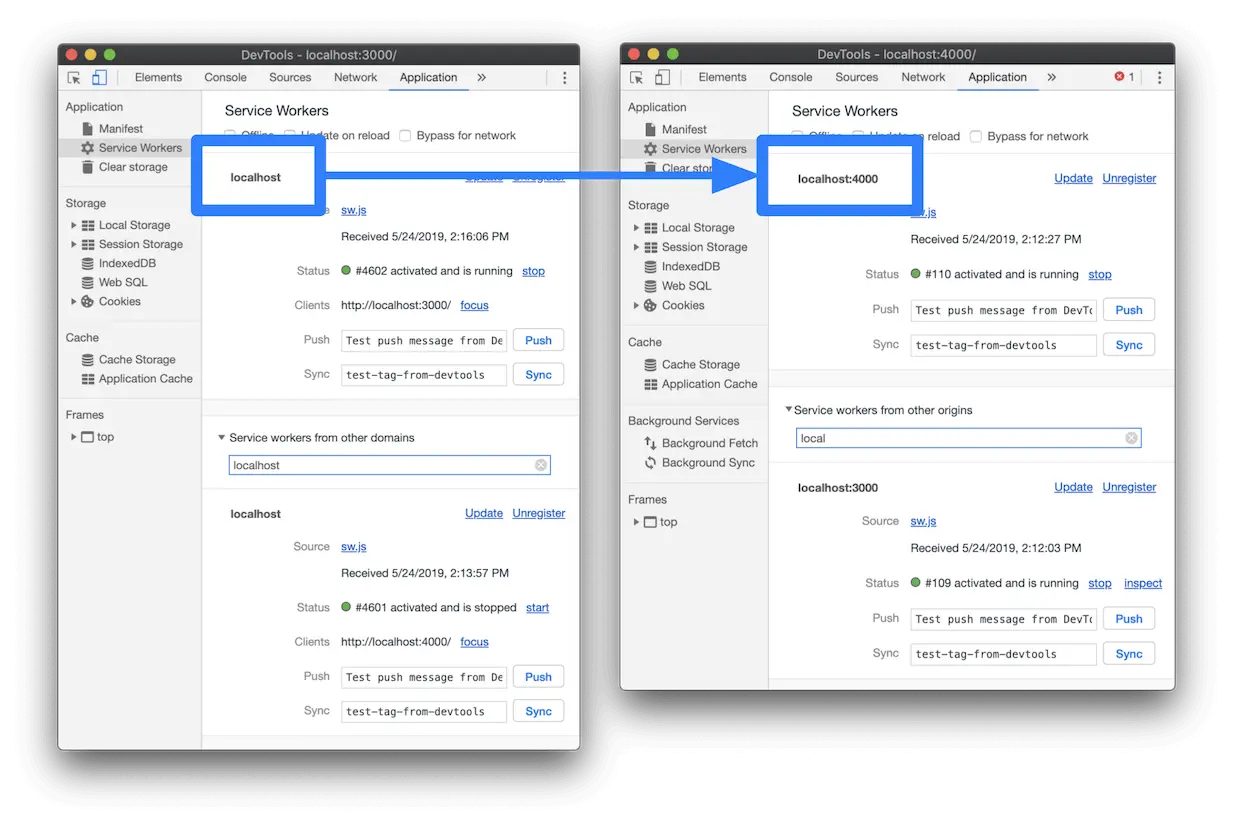Open Application tab in localhost:3000 window
1250x828 pixels.
(428, 77)
